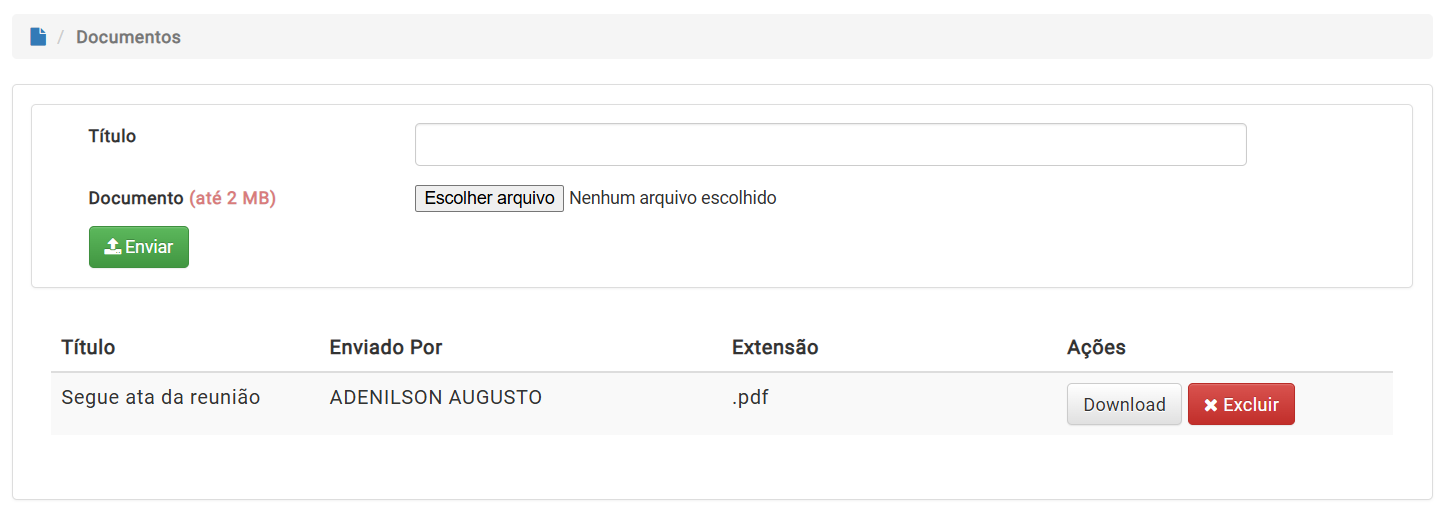Open the Escolher arquivo file chooser

tap(489, 198)
